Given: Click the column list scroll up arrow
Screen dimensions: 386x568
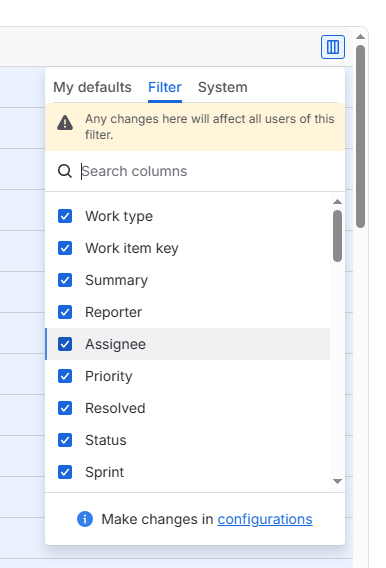Looking at the screenshot, I should [337, 202].
